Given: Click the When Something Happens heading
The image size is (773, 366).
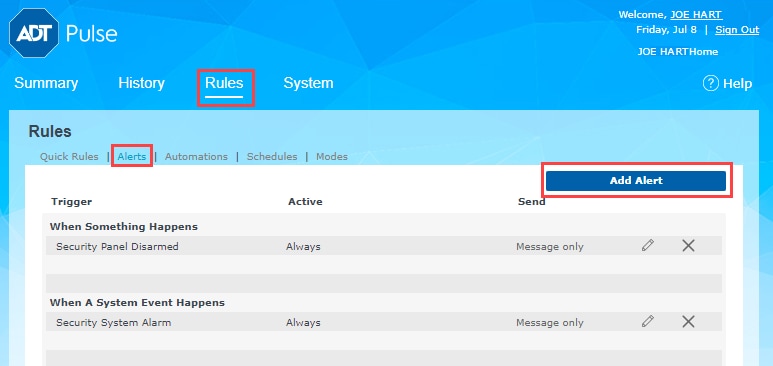Looking at the screenshot, I should click(124, 227).
